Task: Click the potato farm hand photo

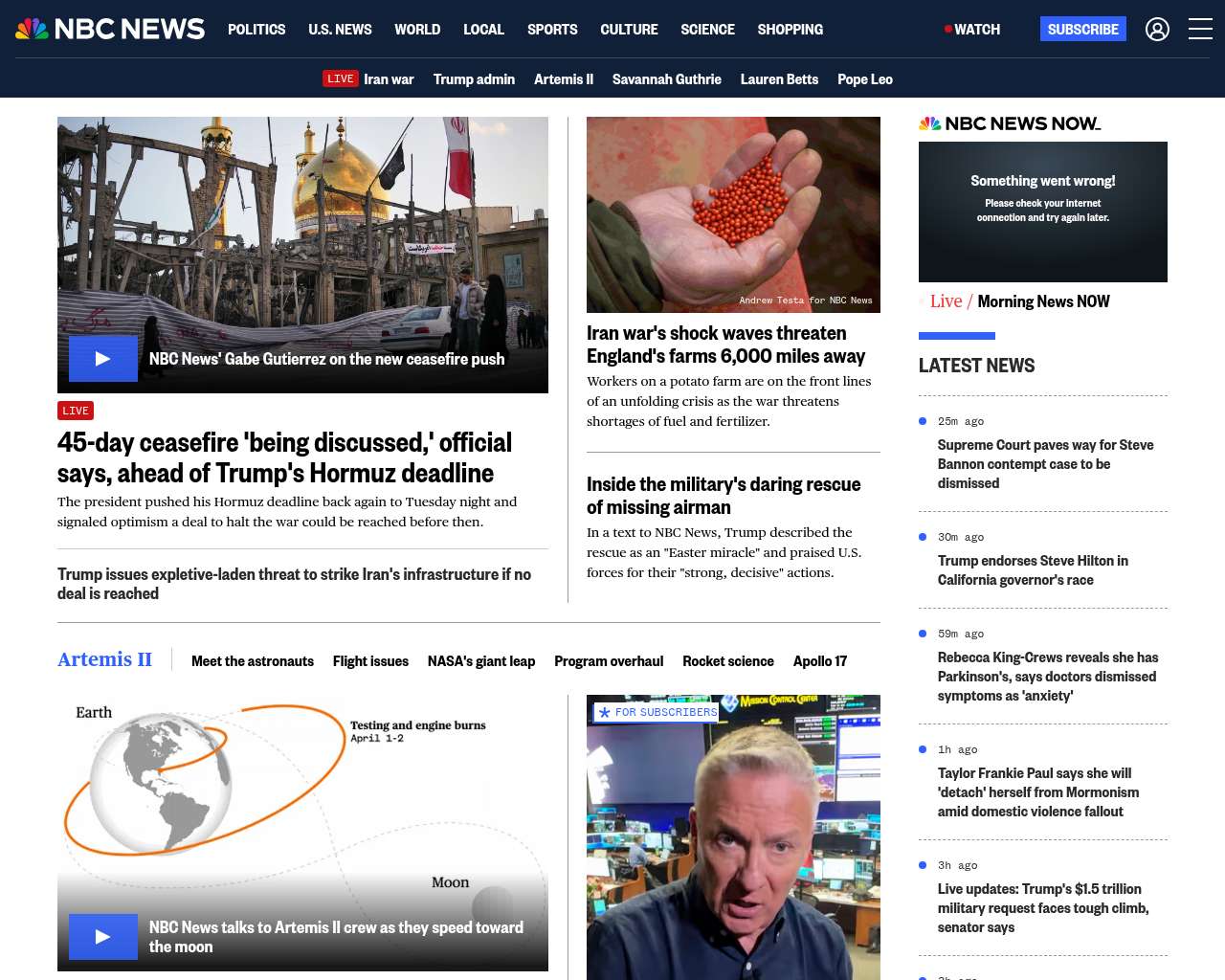Action: (x=733, y=214)
